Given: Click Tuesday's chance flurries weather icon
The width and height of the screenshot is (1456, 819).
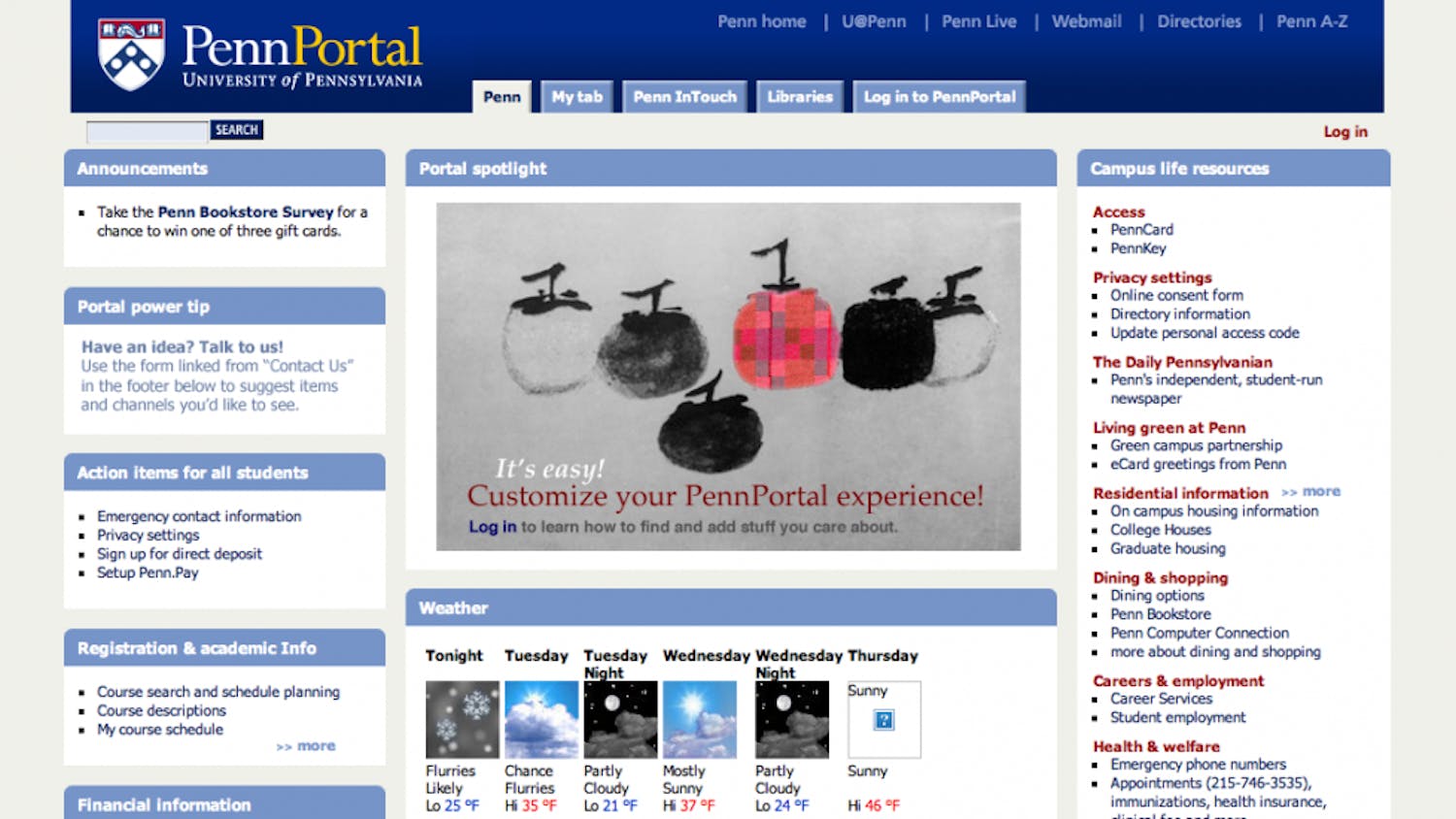Looking at the screenshot, I should point(541,719).
